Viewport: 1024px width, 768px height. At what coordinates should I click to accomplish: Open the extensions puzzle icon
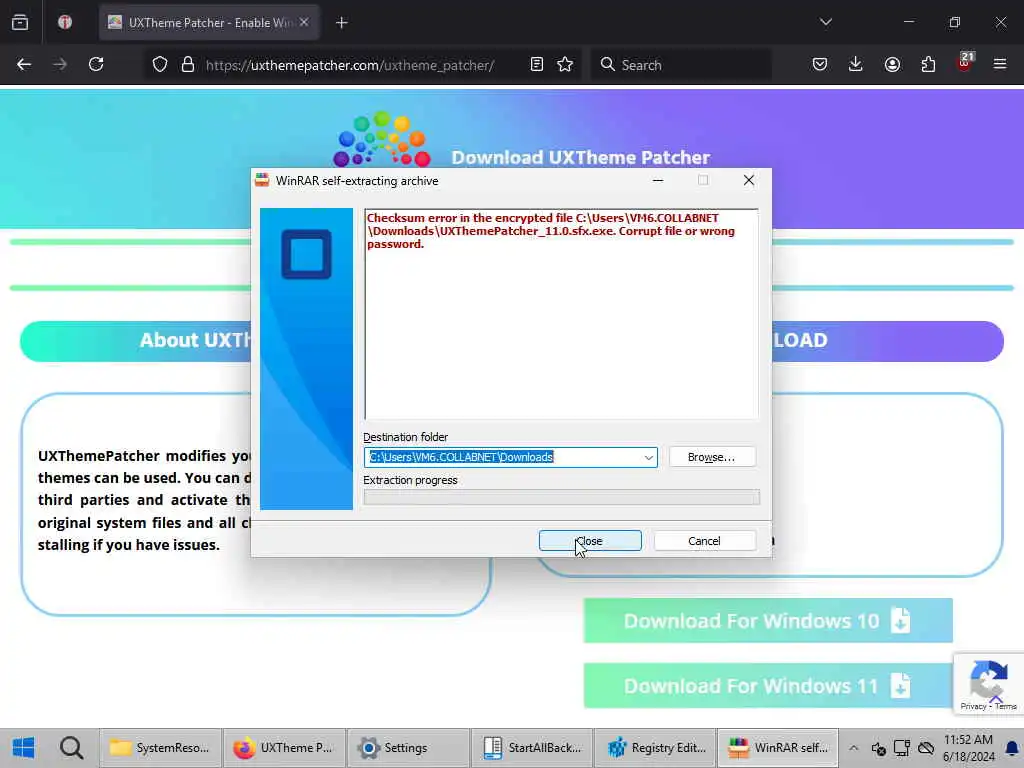(x=928, y=65)
